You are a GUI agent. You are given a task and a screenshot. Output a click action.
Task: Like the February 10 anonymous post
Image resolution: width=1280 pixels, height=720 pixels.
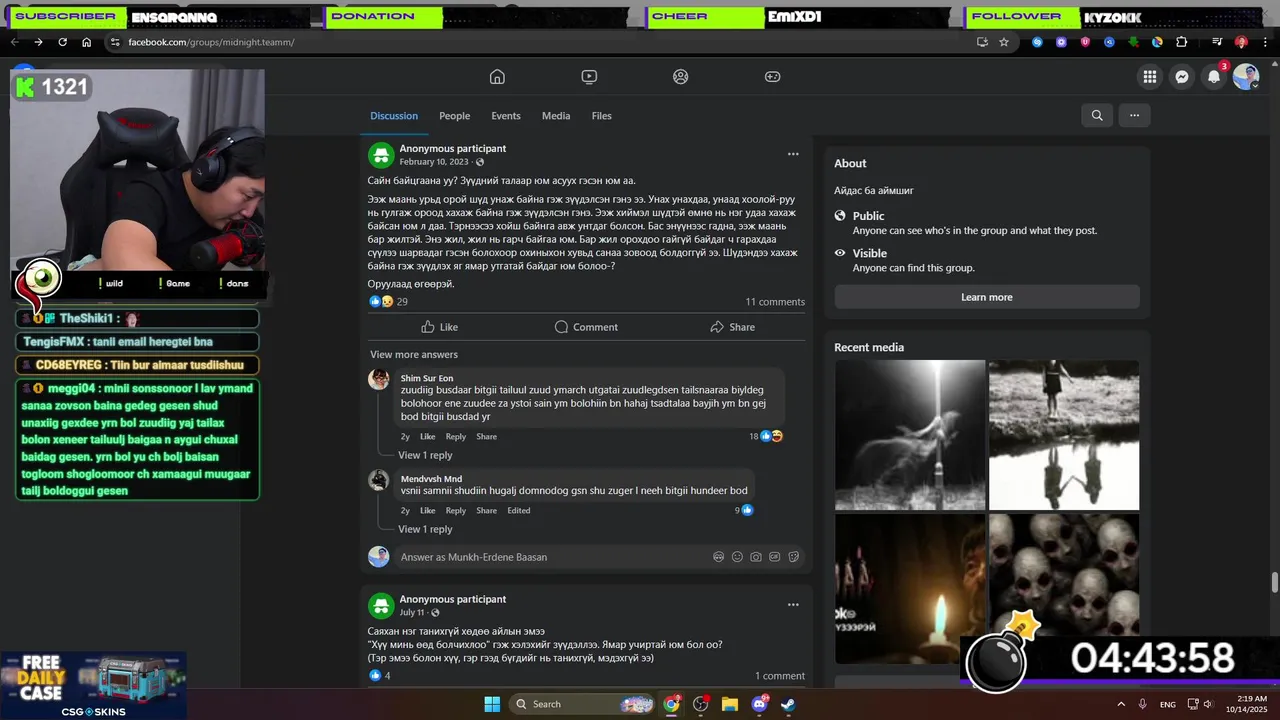pos(439,327)
